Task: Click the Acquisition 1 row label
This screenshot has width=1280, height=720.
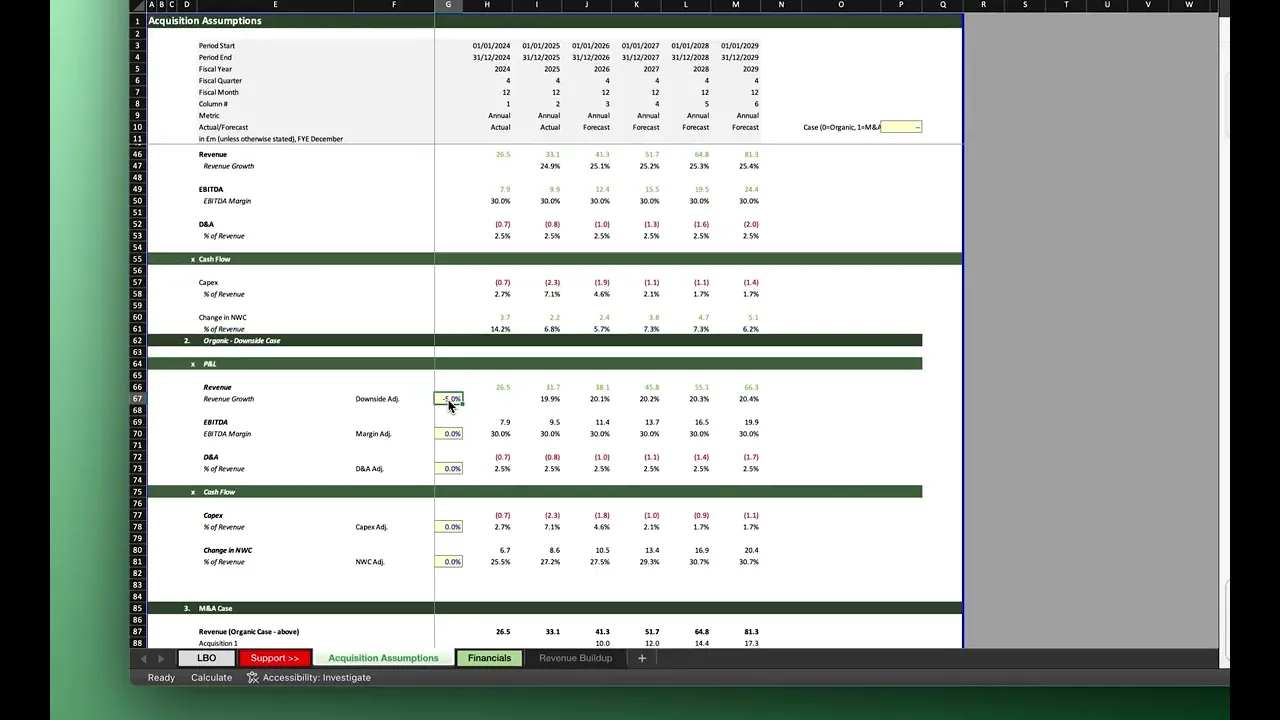Action: (218, 643)
